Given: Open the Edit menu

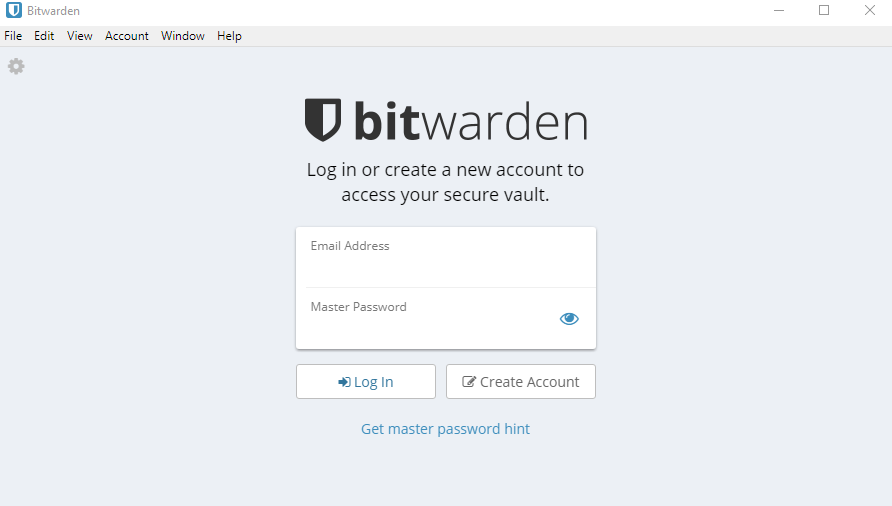Looking at the screenshot, I should click(x=44, y=36).
